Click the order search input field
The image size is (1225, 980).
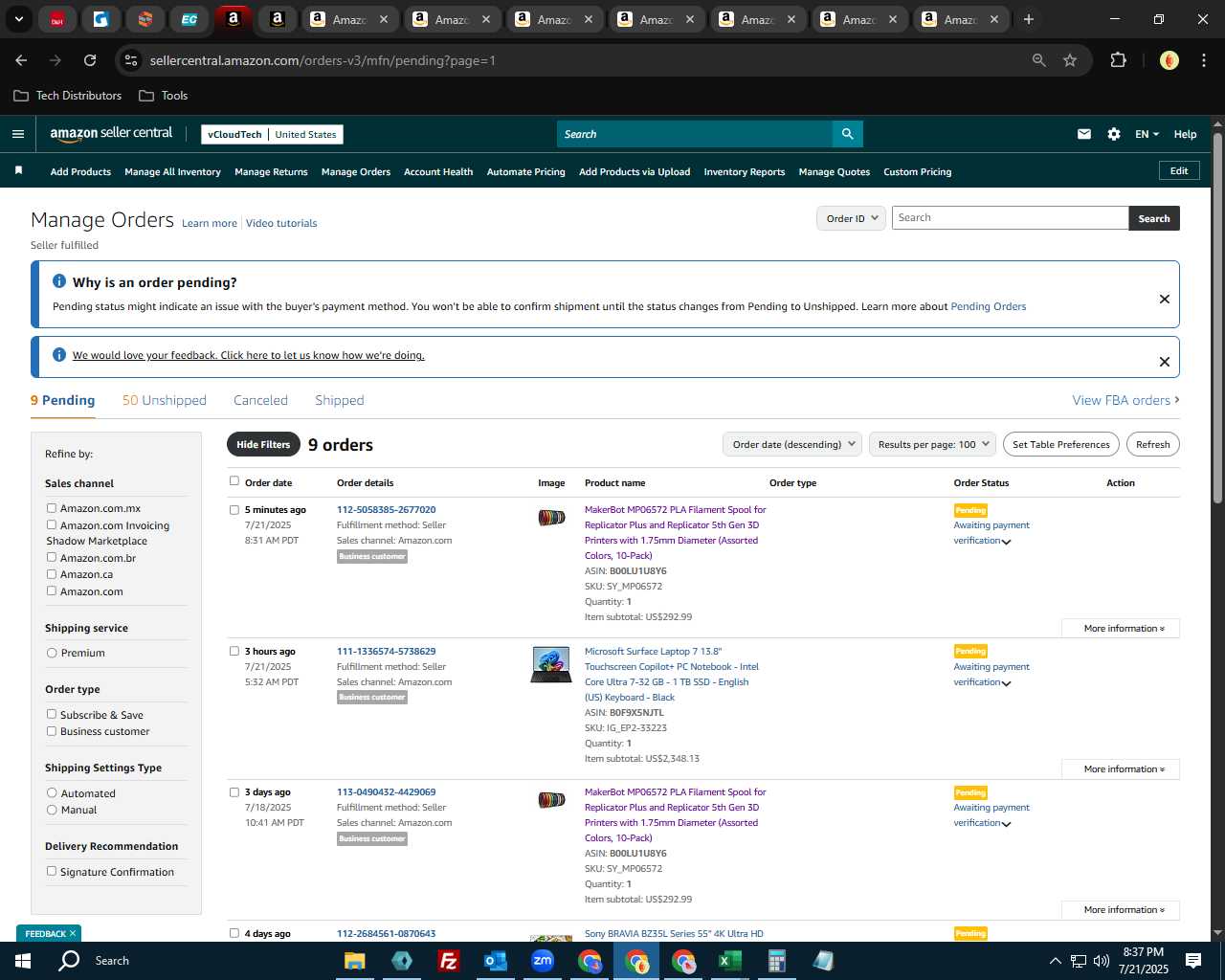pyautogui.click(x=1010, y=218)
